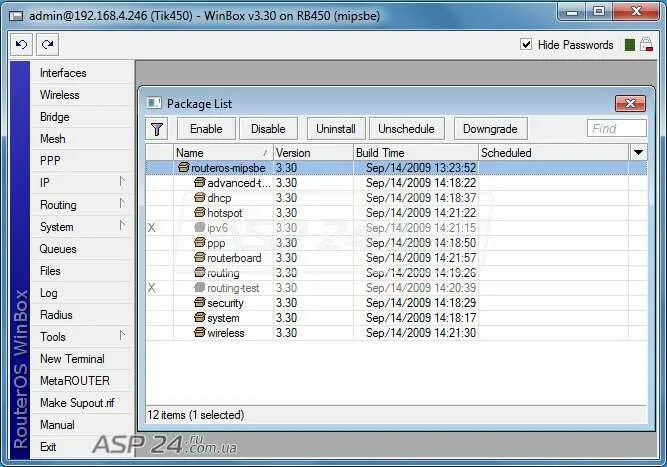Select Make Supout.rif
Screen dimensions: 667x467
pos(83,403)
